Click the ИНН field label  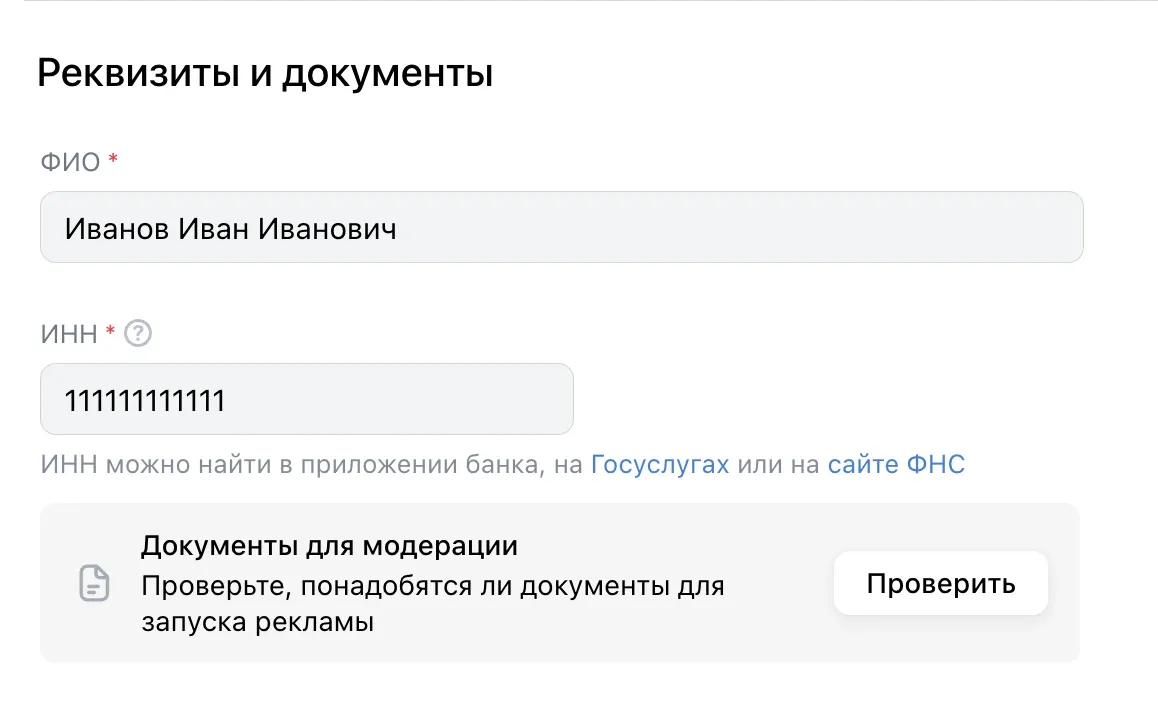[69, 334]
